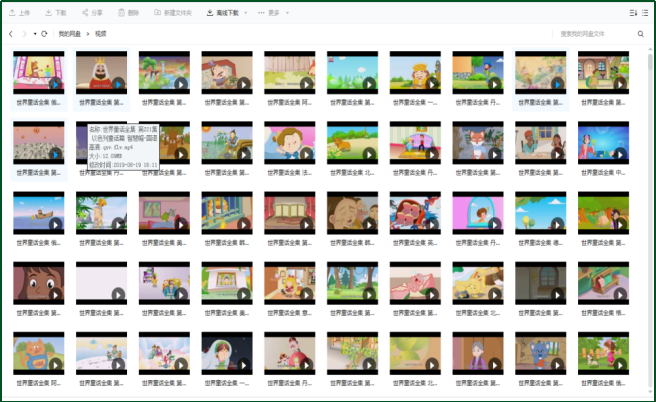
Task: Click the vertical scrollbar thumb
Action: click(x=650, y=61)
